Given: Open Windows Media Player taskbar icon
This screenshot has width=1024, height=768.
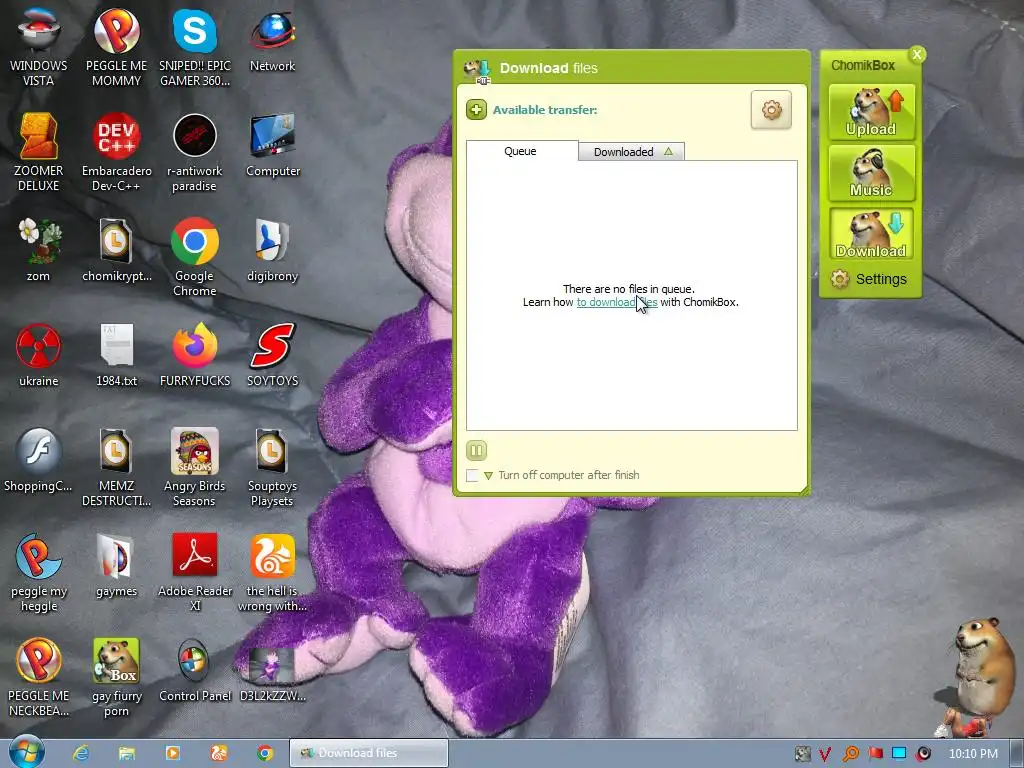Looking at the screenshot, I should [x=173, y=753].
